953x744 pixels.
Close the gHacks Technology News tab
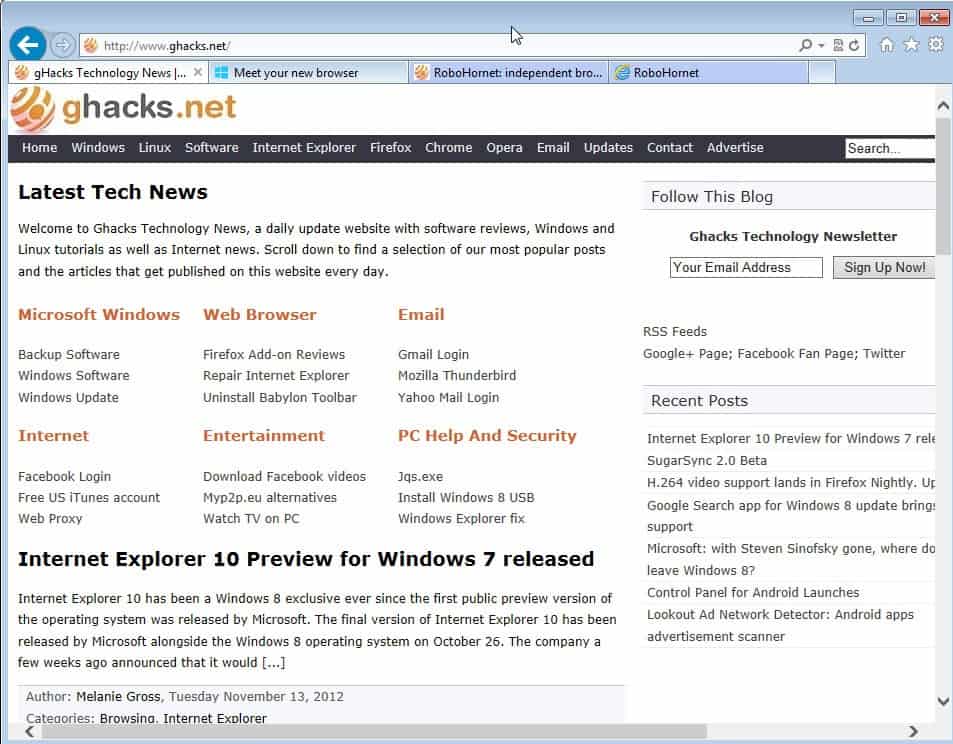(198, 72)
